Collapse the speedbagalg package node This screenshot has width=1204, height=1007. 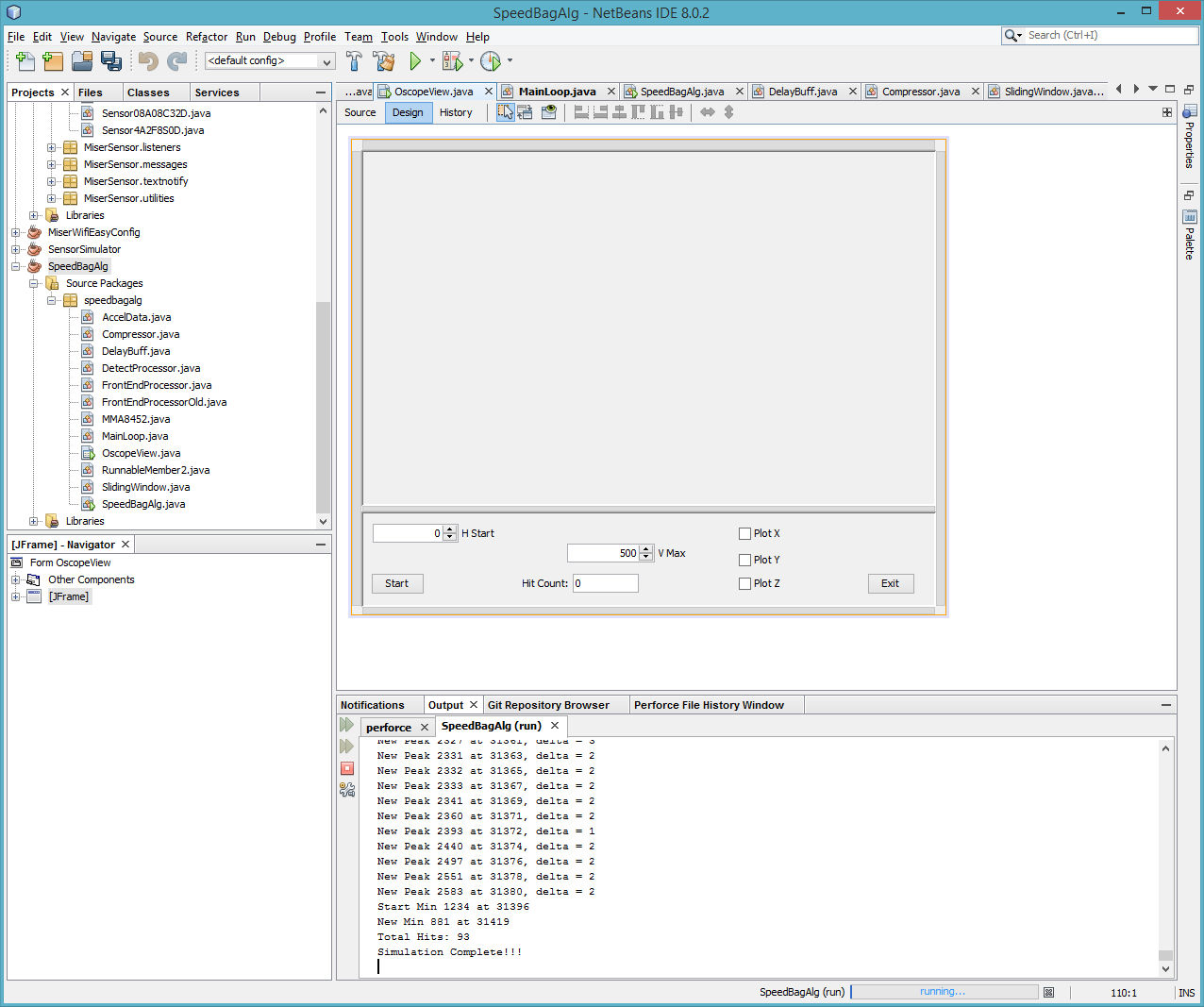52,300
